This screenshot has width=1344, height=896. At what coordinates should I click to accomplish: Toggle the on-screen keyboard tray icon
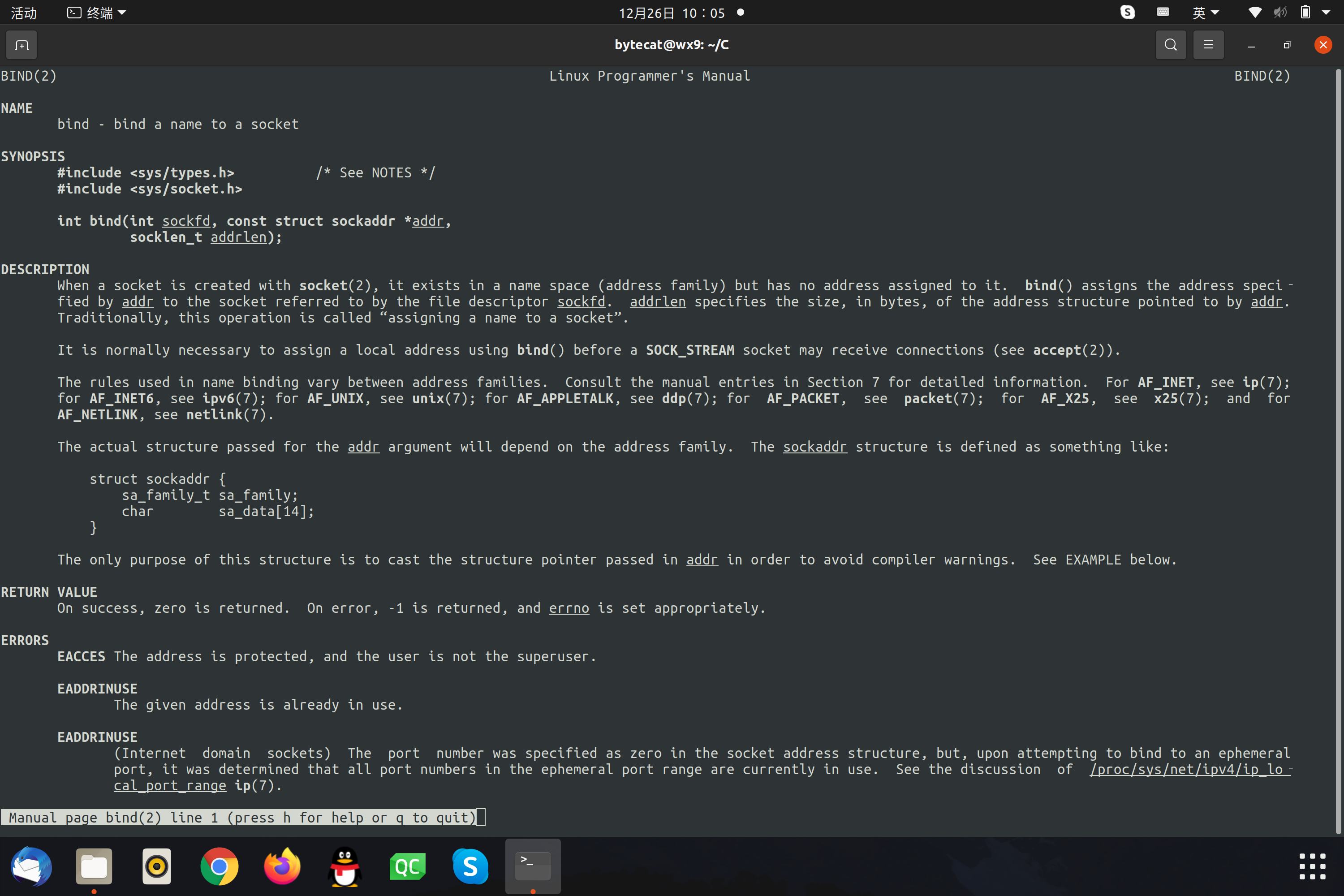click(1163, 12)
